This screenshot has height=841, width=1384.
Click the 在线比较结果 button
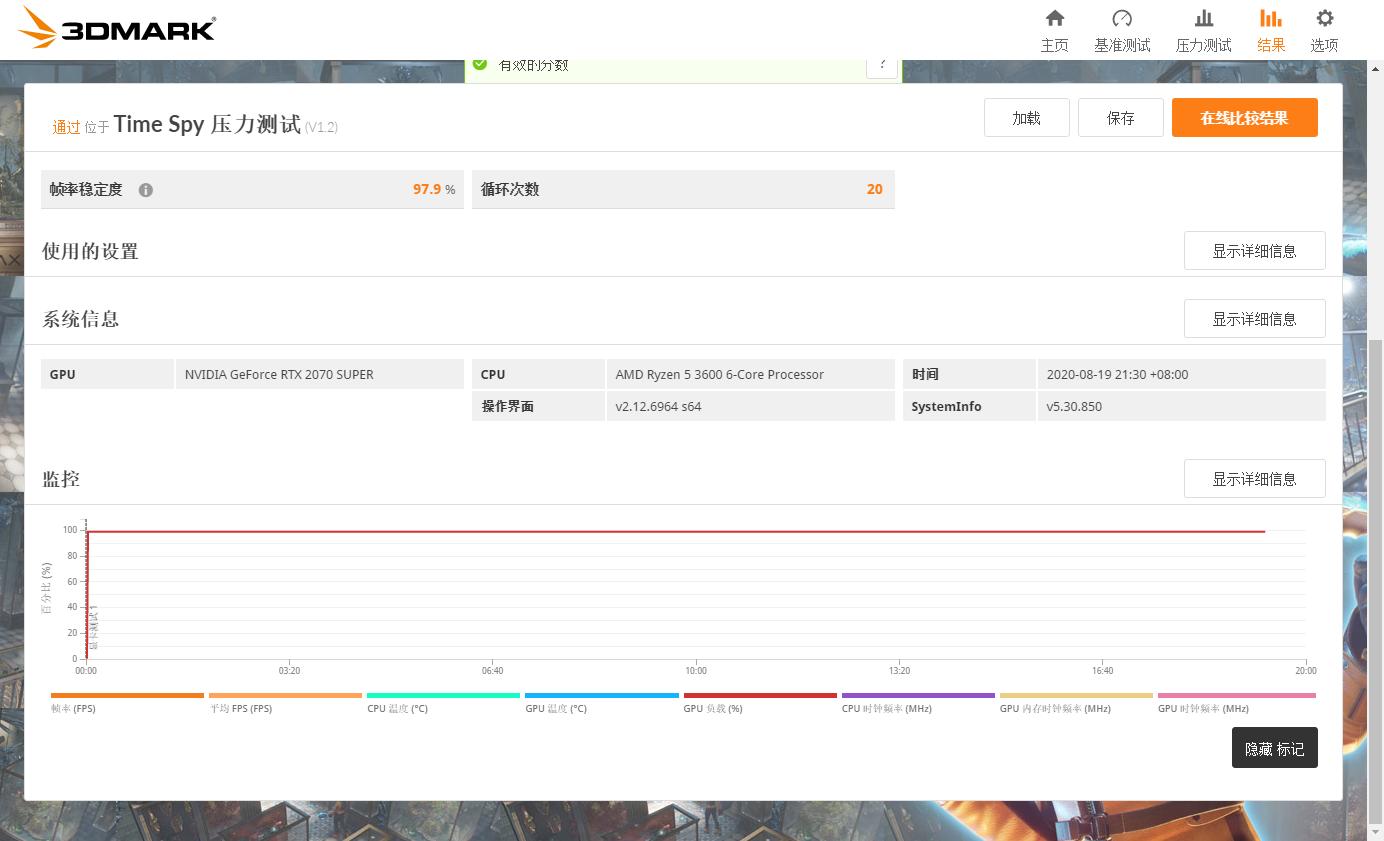[1244, 117]
